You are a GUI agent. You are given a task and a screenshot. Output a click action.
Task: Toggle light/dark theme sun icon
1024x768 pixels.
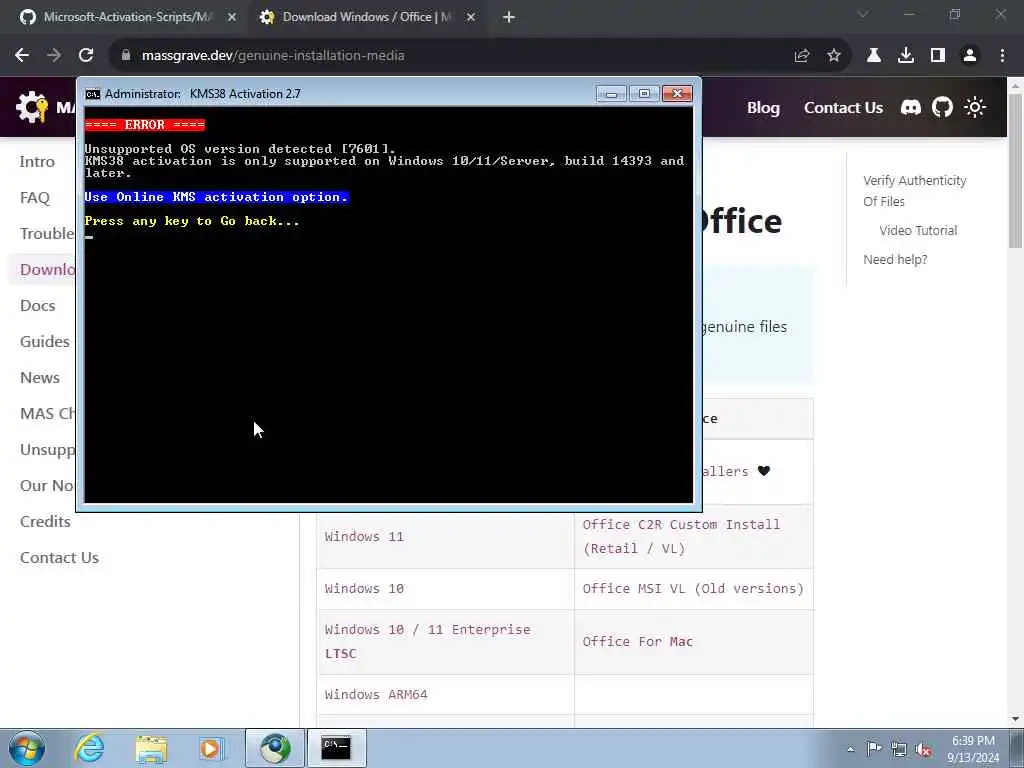(975, 107)
